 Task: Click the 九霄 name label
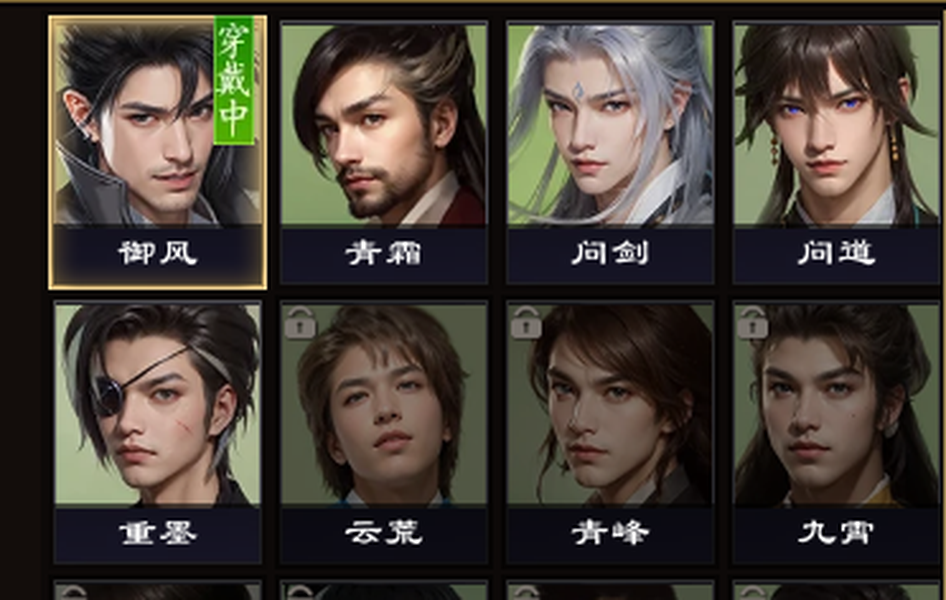[836, 533]
